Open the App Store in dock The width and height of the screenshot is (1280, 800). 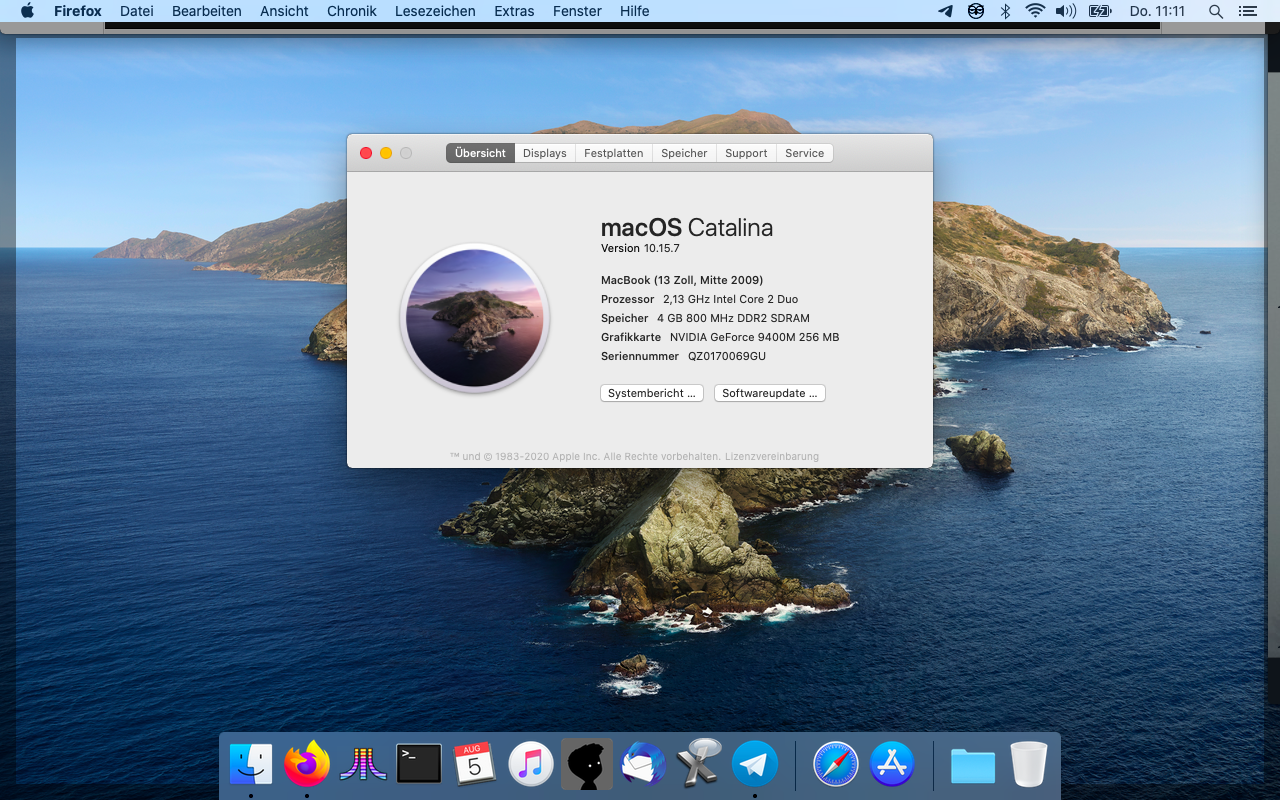click(x=891, y=765)
